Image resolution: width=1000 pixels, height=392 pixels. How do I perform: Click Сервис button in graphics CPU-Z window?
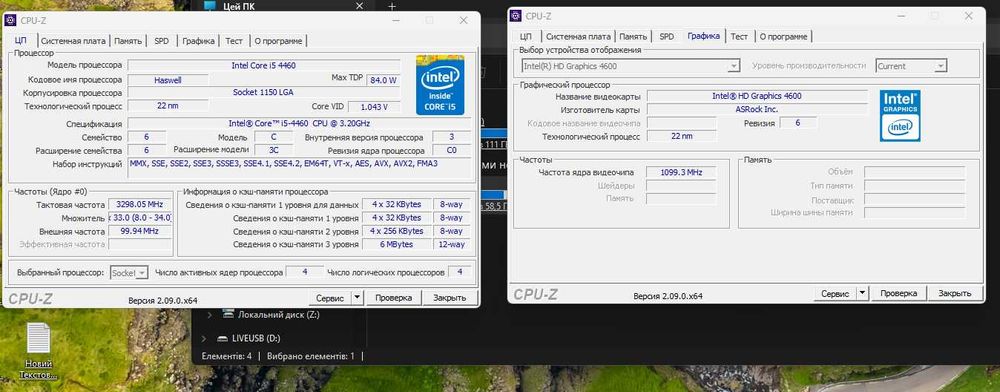point(835,293)
